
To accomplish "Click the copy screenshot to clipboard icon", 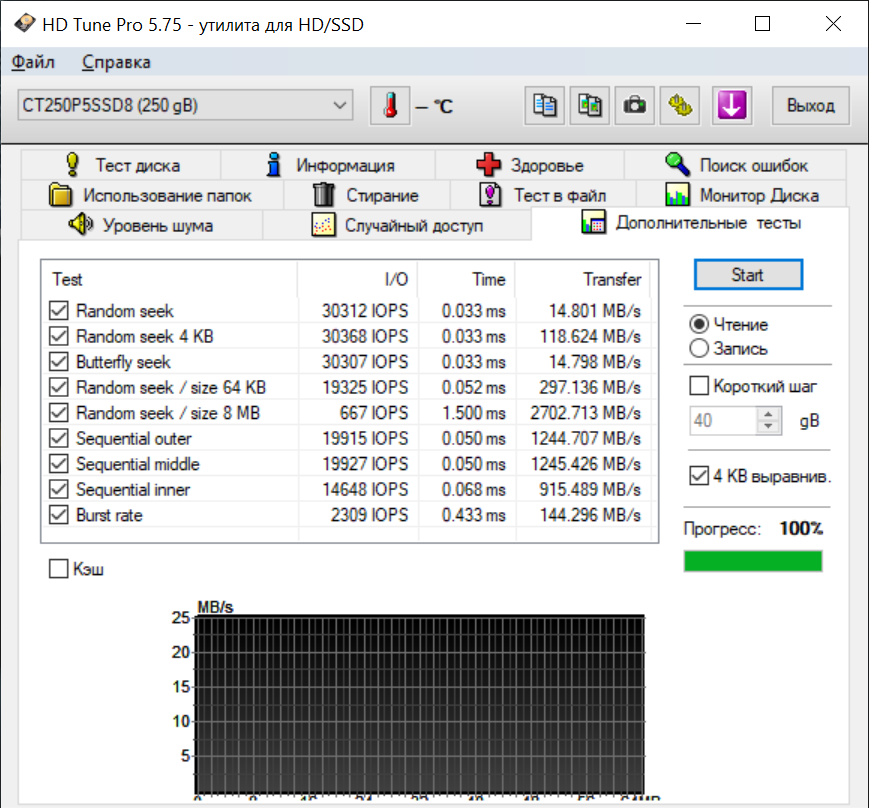I will [590, 106].
